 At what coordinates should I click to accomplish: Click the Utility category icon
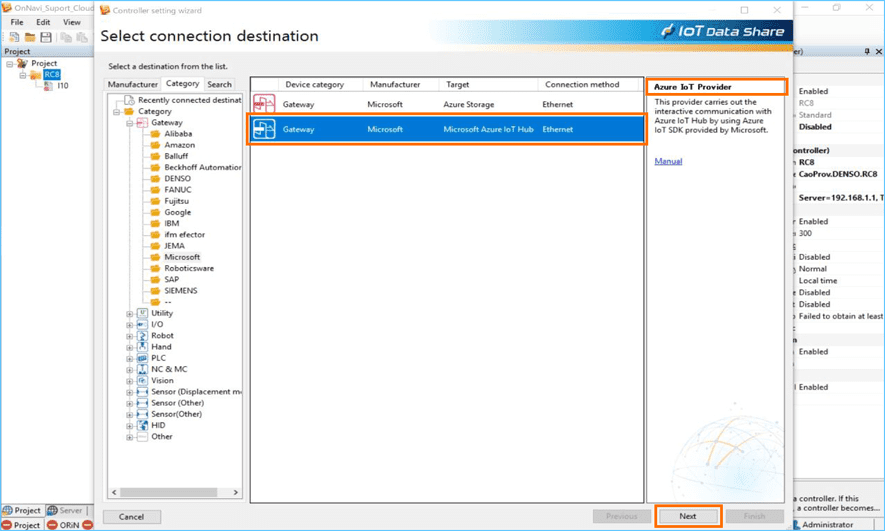(142, 313)
